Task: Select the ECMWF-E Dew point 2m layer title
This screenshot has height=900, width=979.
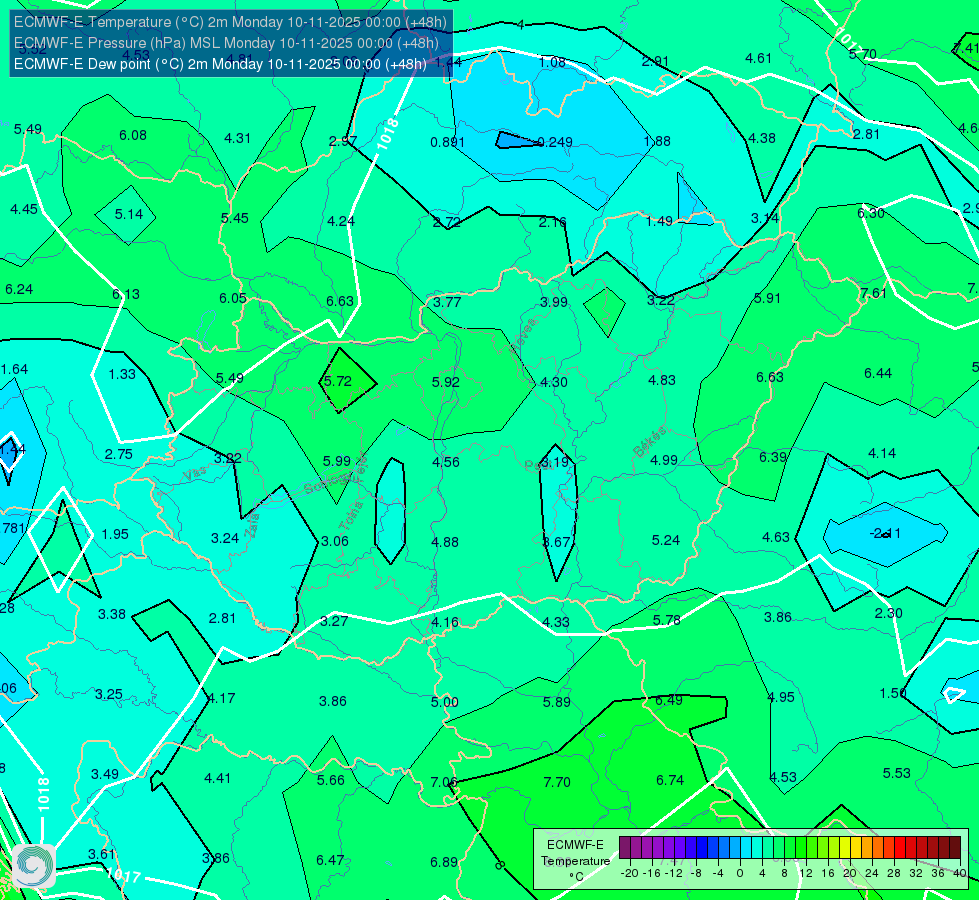Action: point(220,64)
